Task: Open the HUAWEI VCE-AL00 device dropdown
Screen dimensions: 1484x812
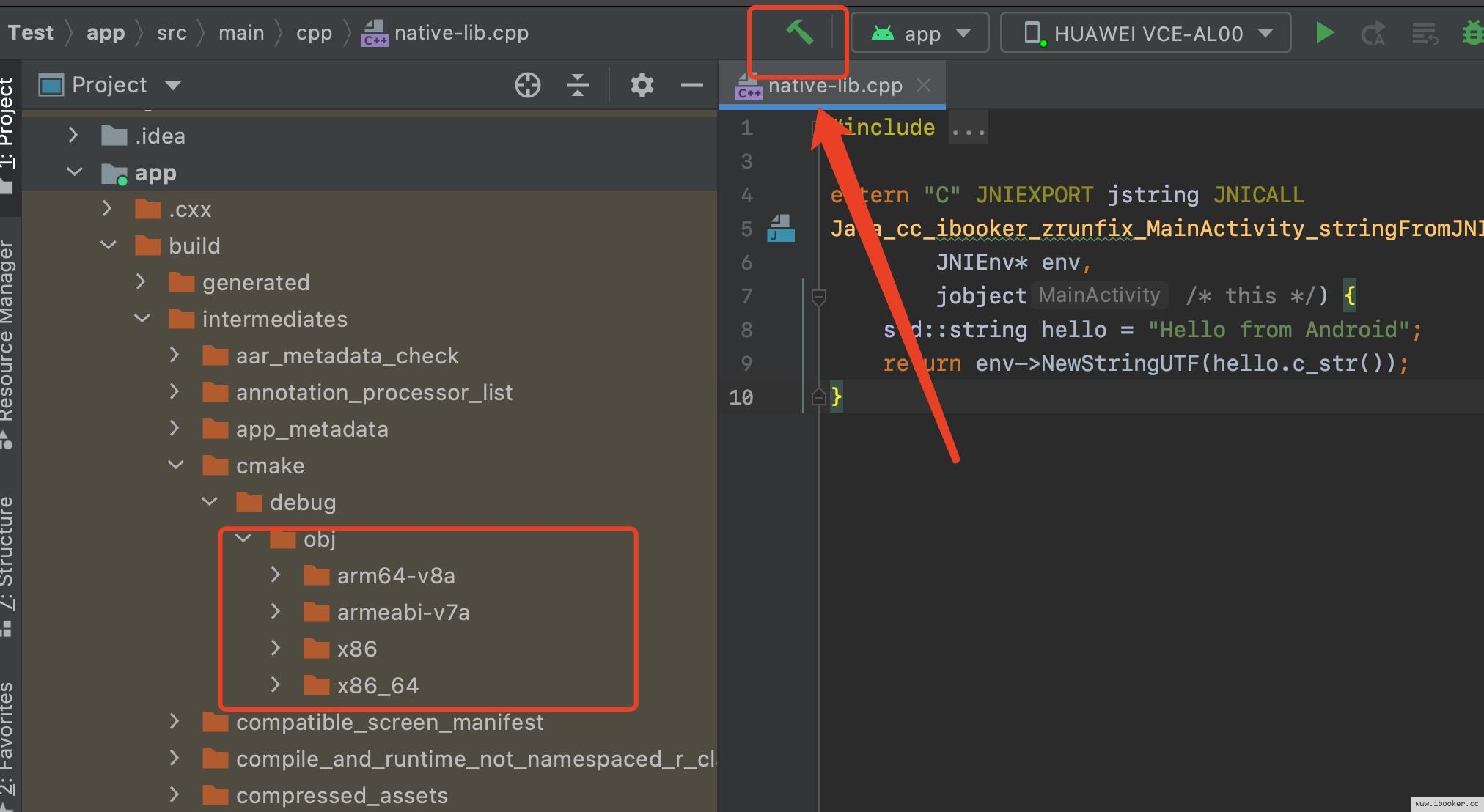Action: (x=1146, y=33)
